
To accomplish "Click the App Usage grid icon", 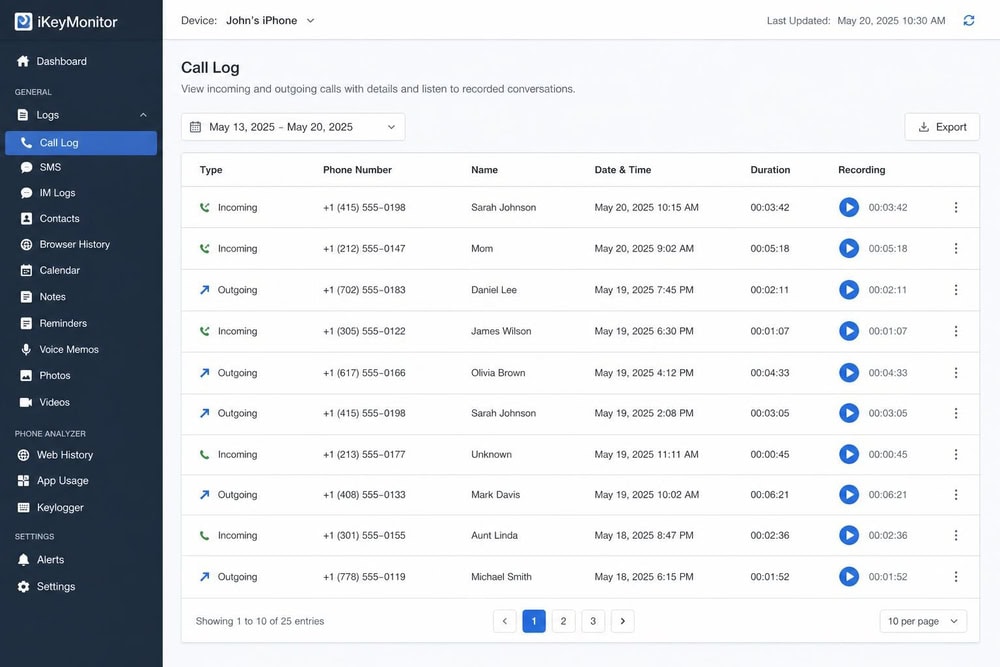I will pos(24,481).
